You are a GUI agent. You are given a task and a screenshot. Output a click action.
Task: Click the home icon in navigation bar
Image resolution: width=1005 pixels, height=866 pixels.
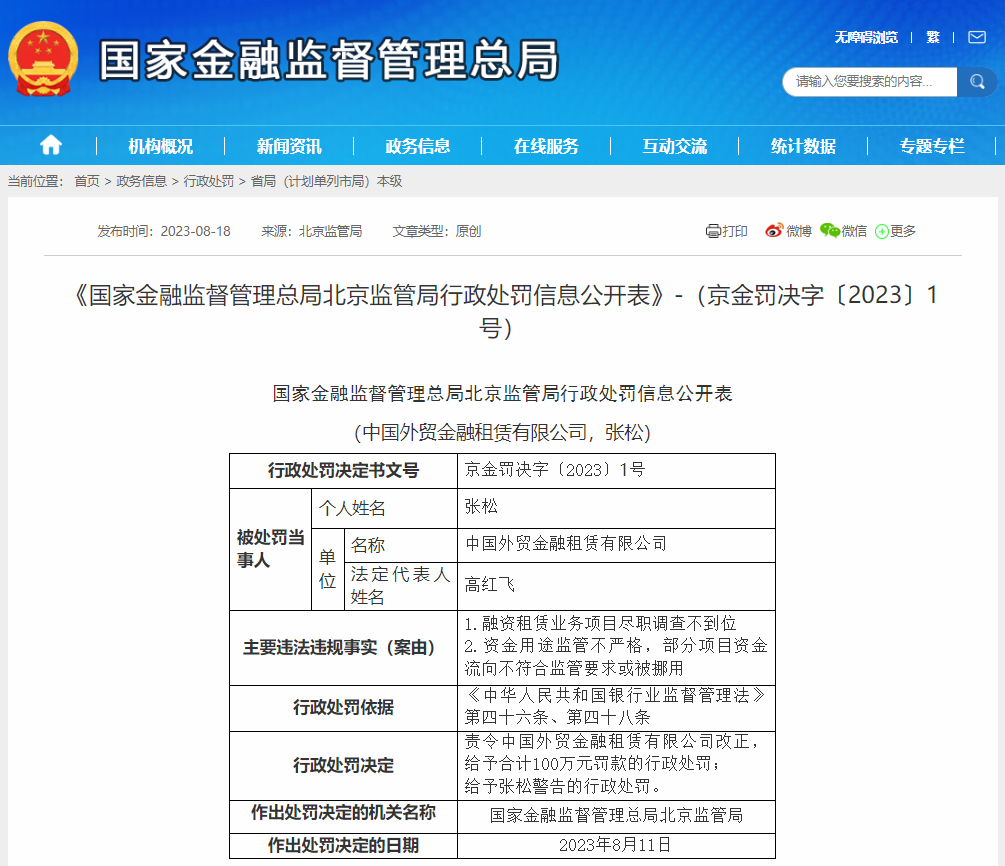tap(51, 146)
